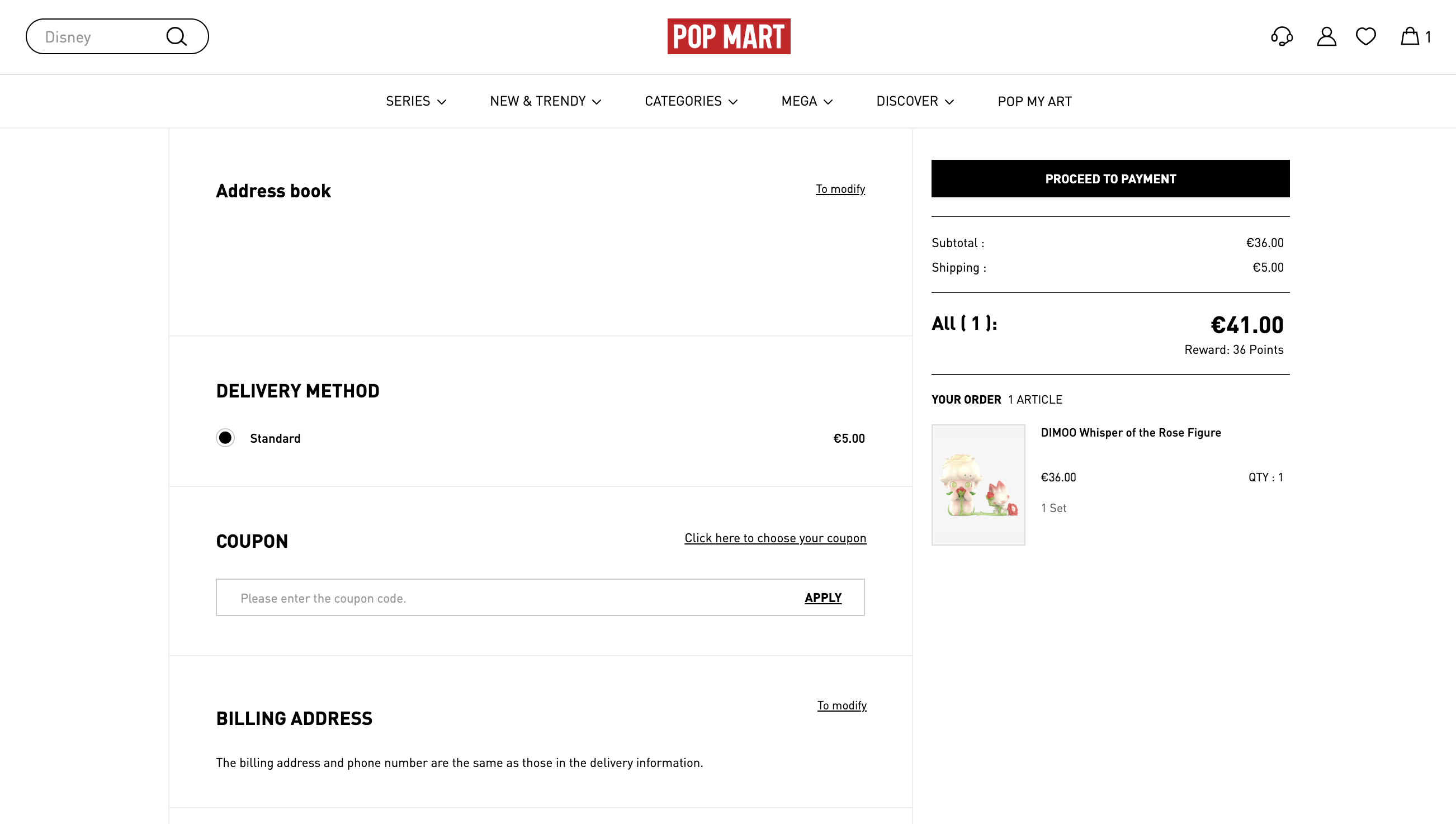
Task: Click the POP MART logo
Action: (x=729, y=36)
